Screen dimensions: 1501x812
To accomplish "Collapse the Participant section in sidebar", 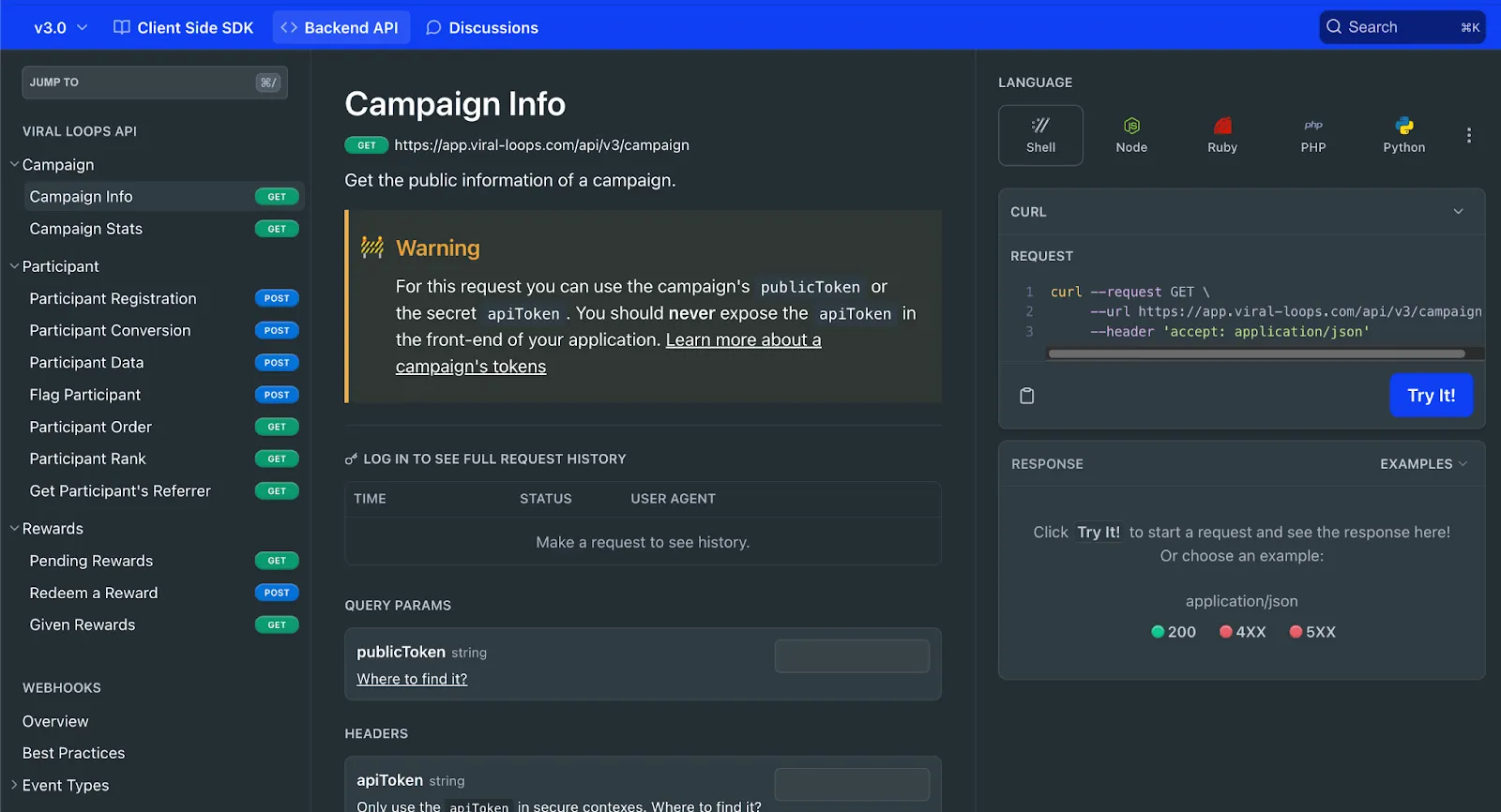I will (15, 266).
